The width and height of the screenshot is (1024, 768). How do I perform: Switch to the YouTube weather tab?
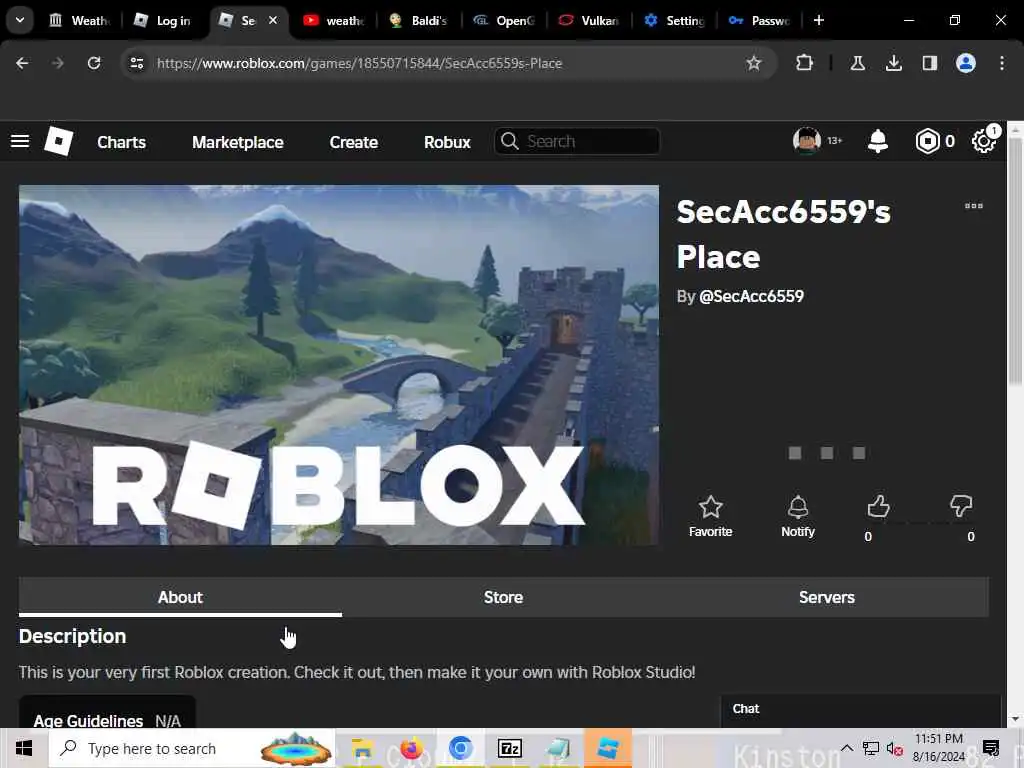(333, 20)
